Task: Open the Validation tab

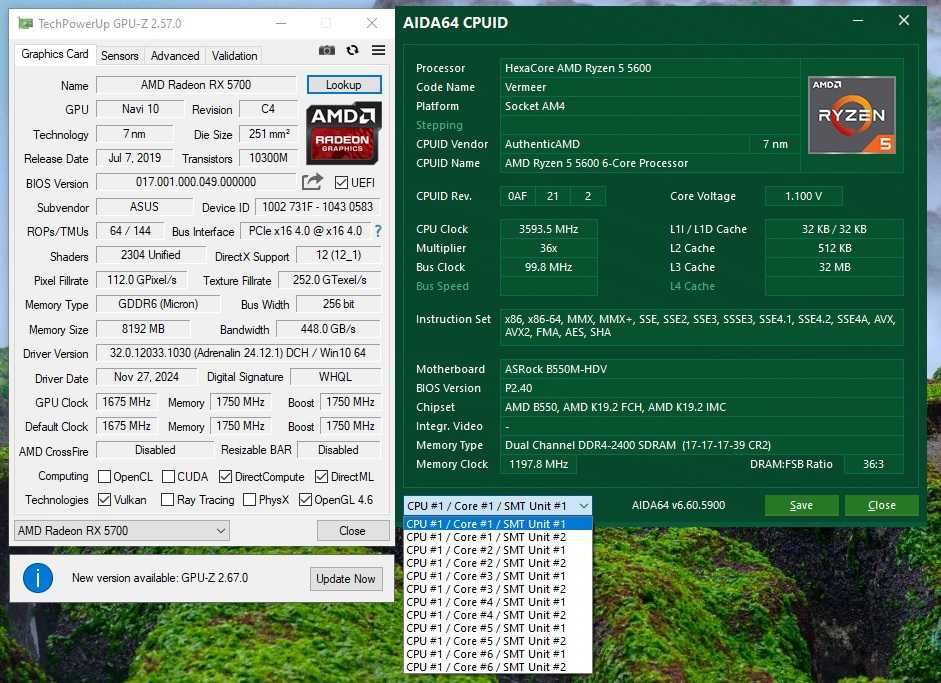Action: coord(234,56)
